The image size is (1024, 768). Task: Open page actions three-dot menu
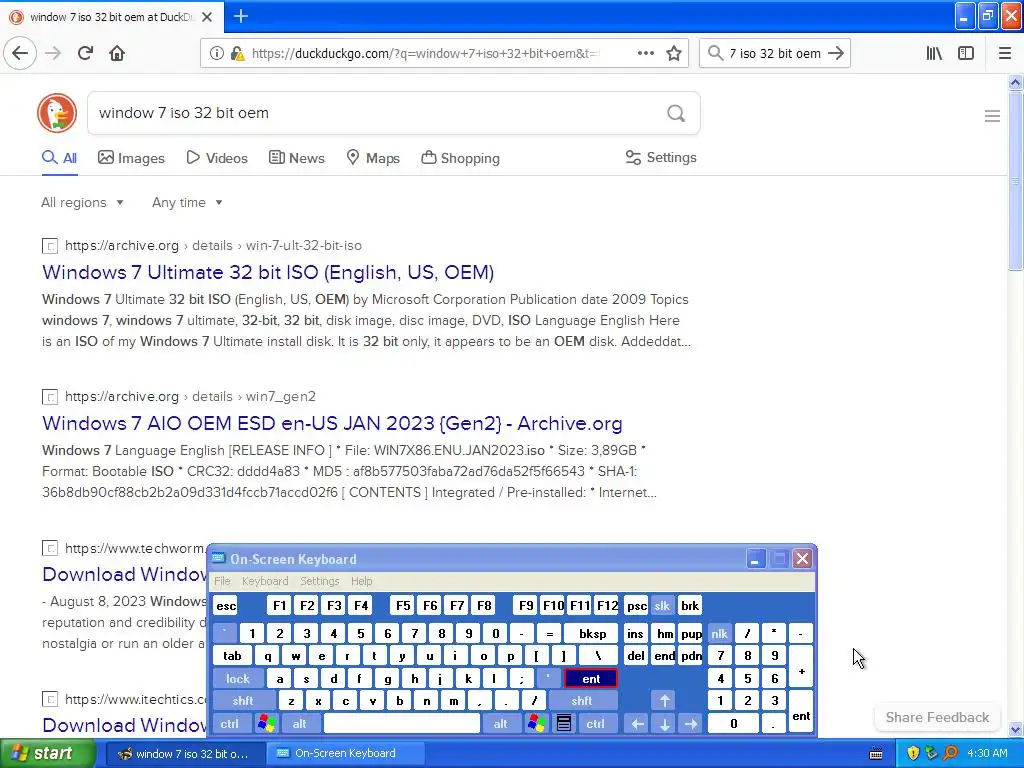tap(646, 54)
